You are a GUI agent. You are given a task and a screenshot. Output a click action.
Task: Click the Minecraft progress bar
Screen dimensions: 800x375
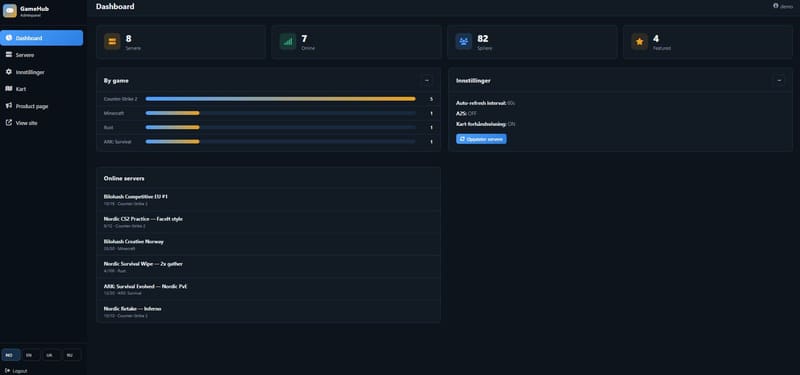click(281, 113)
